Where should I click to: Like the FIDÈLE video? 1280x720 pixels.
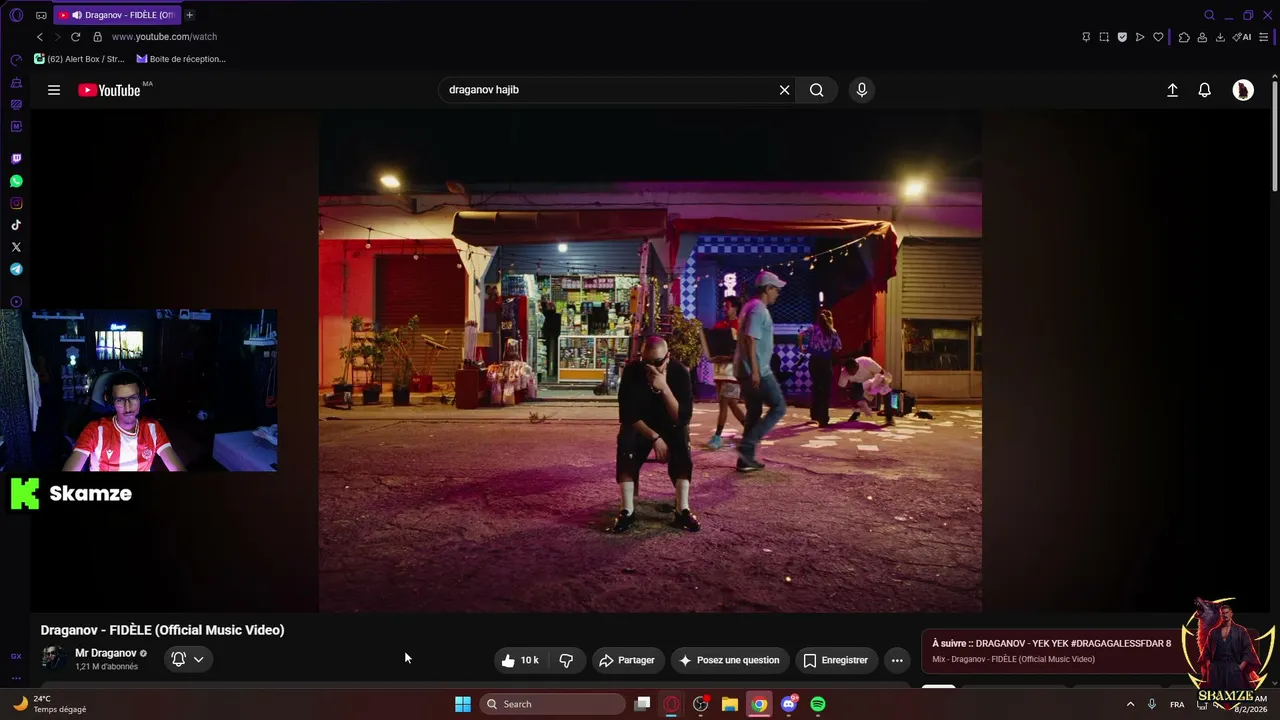521,660
